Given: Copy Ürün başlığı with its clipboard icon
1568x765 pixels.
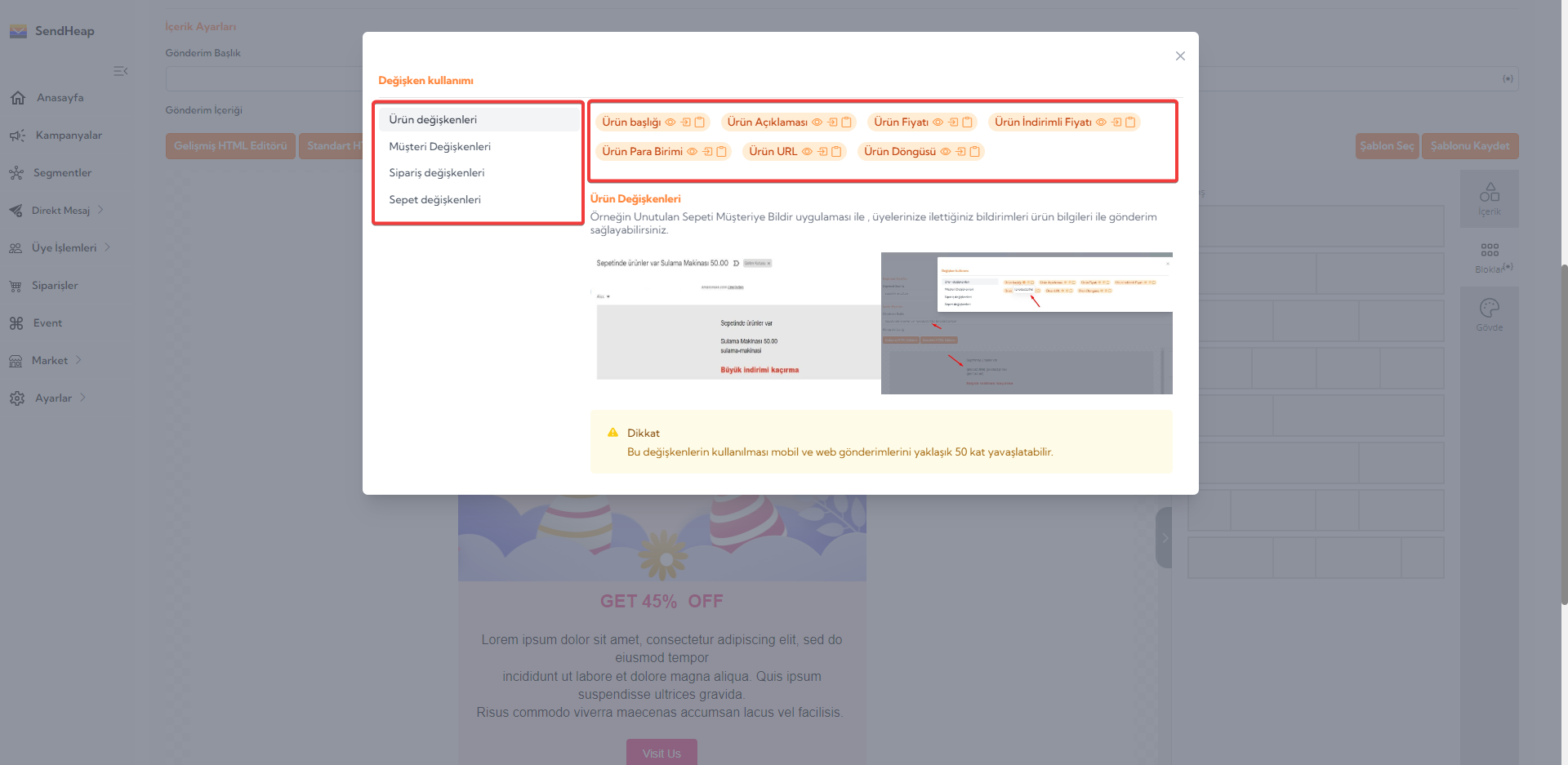Looking at the screenshot, I should [700, 122].
